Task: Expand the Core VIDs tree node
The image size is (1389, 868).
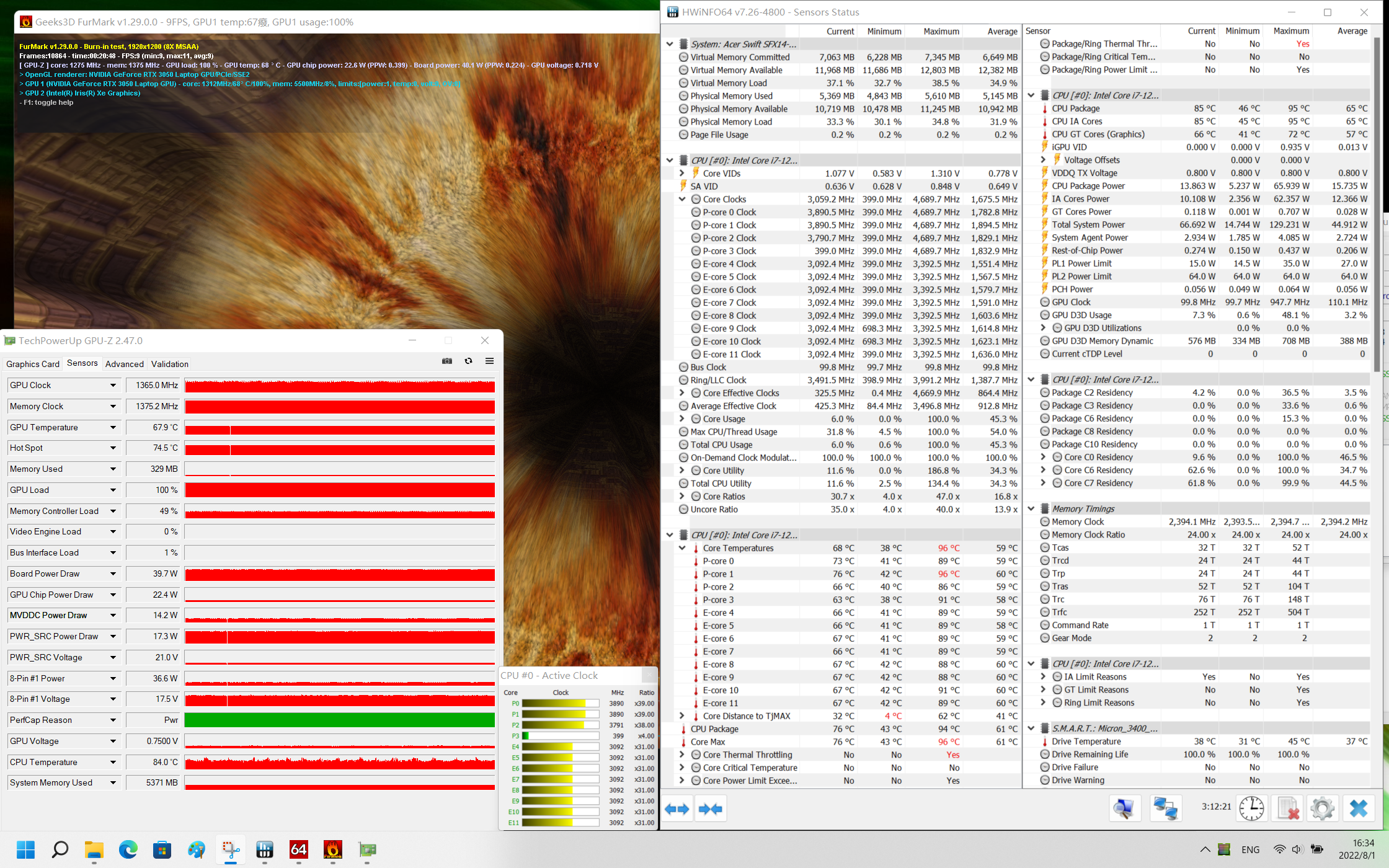Action: 682,174
